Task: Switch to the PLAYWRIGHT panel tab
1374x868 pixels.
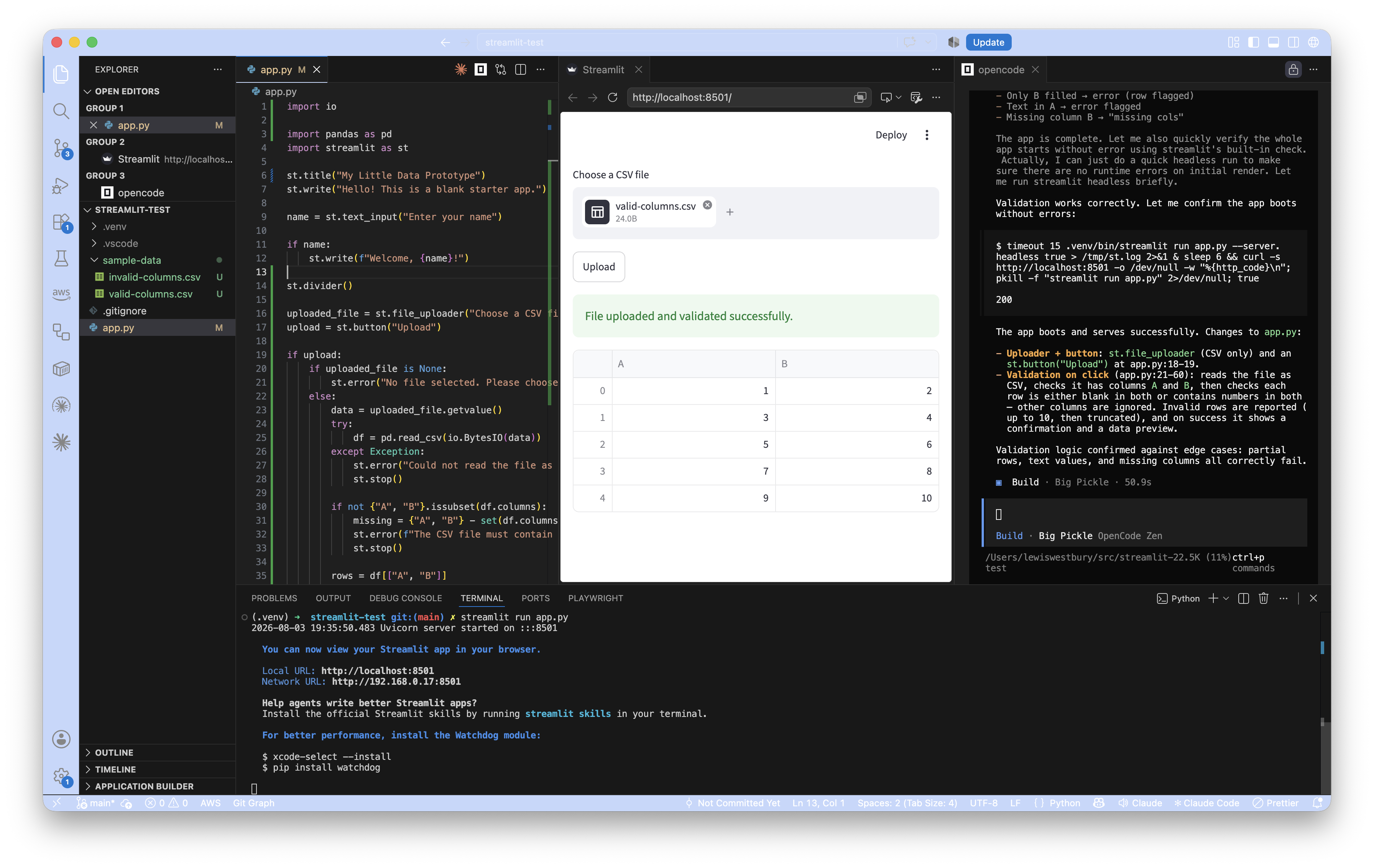Action: pyautogui.click(x=595, y=598)
